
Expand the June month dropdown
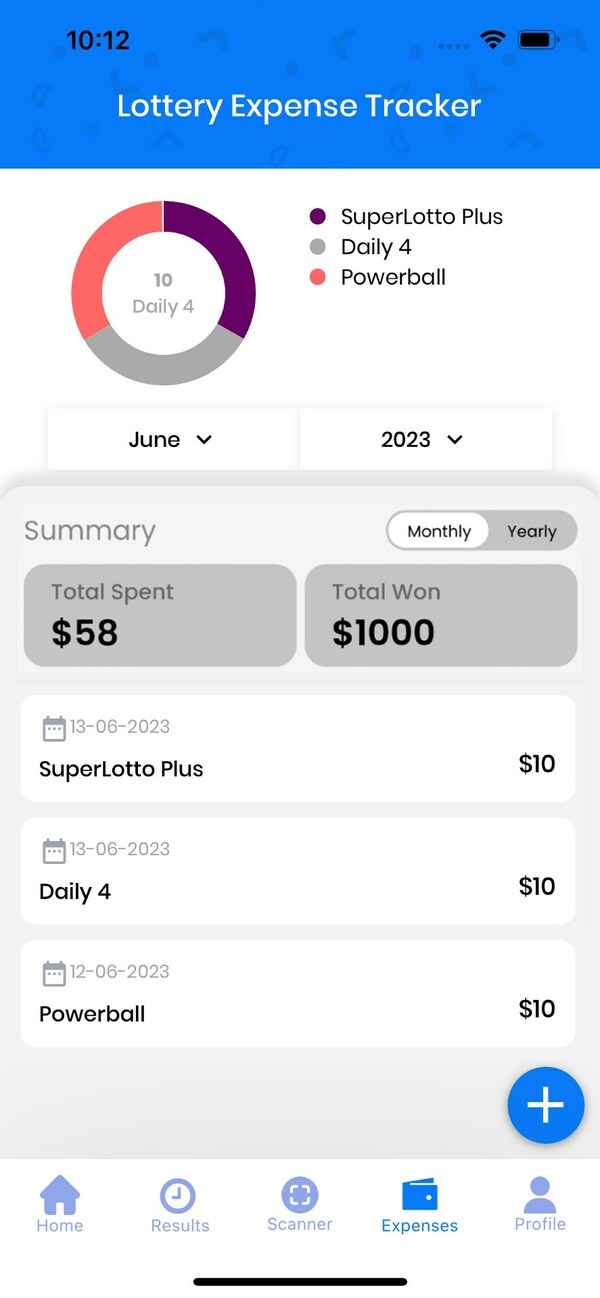click(x=172, y=439)
